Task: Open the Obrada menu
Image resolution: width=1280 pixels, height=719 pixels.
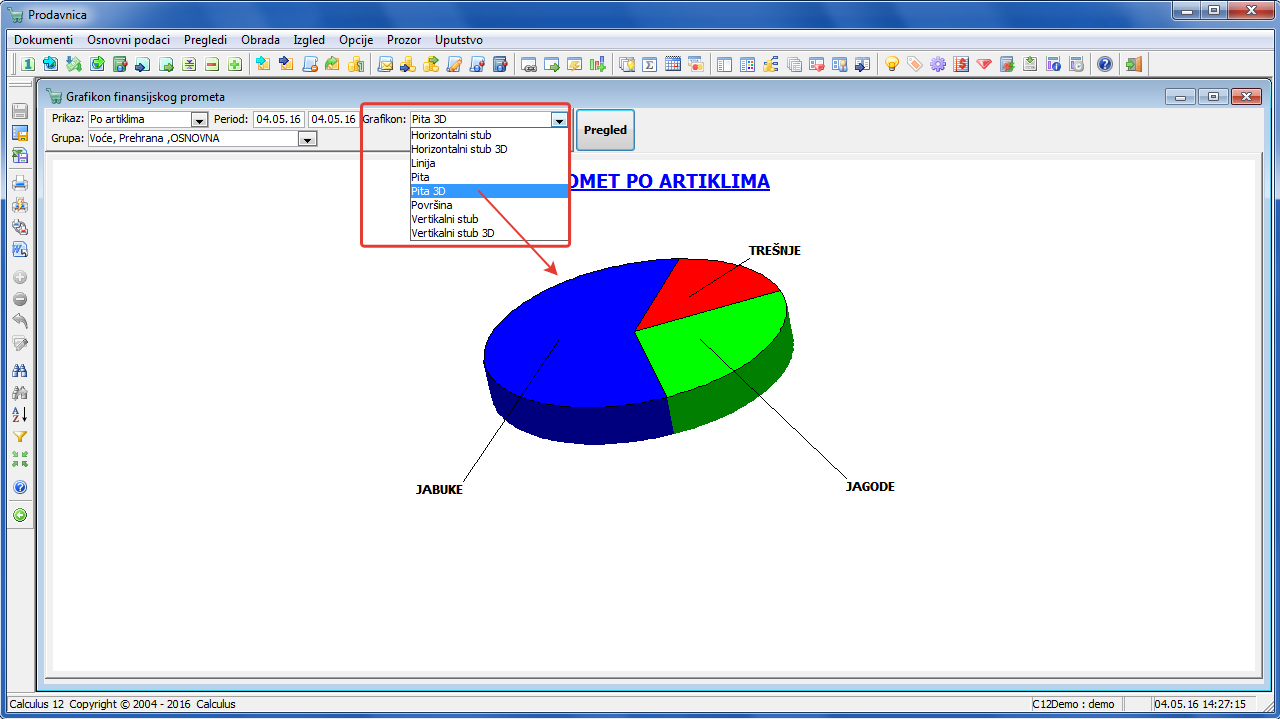Action: (261, 40)
